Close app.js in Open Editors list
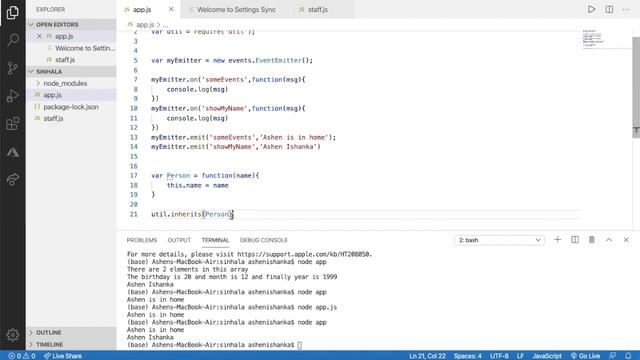The image size is (640, 360). tap(39, 36)
